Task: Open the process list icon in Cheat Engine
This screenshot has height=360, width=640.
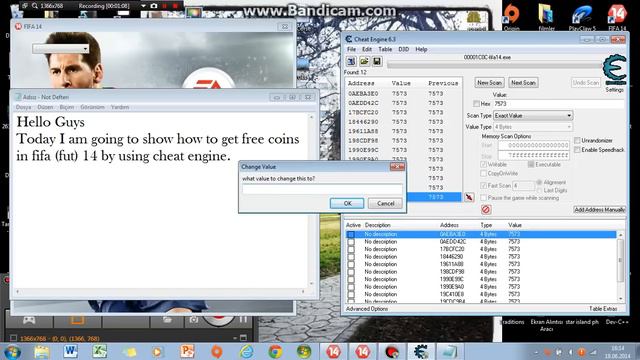Action: click(x=351, y=61)
